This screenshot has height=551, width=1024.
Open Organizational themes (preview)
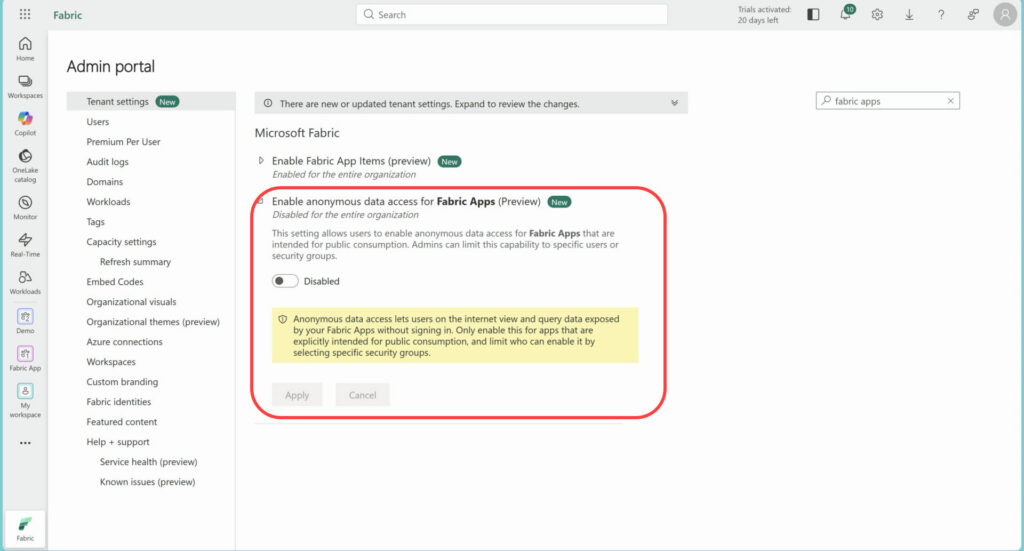[153, 322]
